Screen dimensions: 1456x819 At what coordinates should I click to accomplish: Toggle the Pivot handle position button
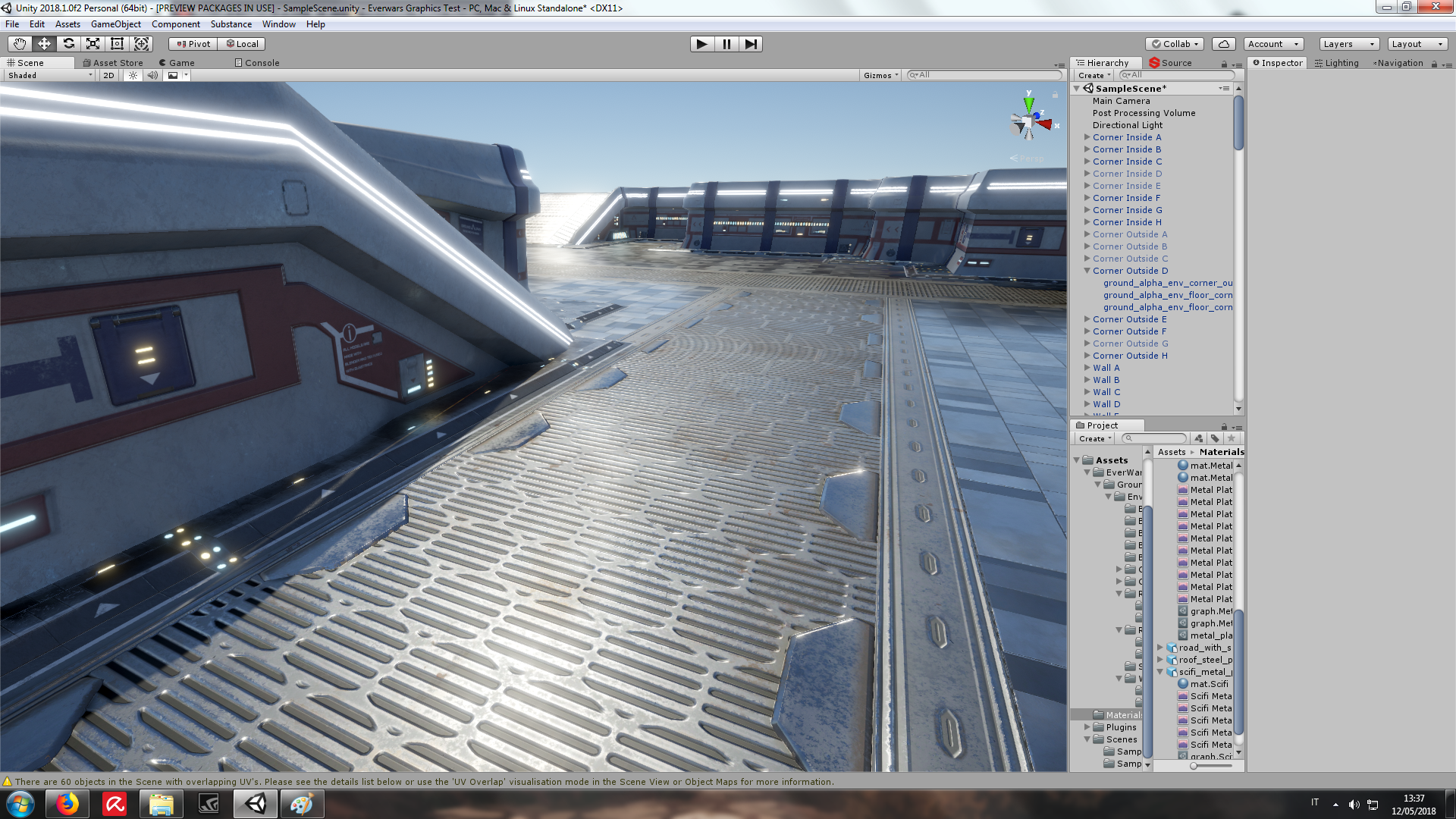click(x=193, y=44)
